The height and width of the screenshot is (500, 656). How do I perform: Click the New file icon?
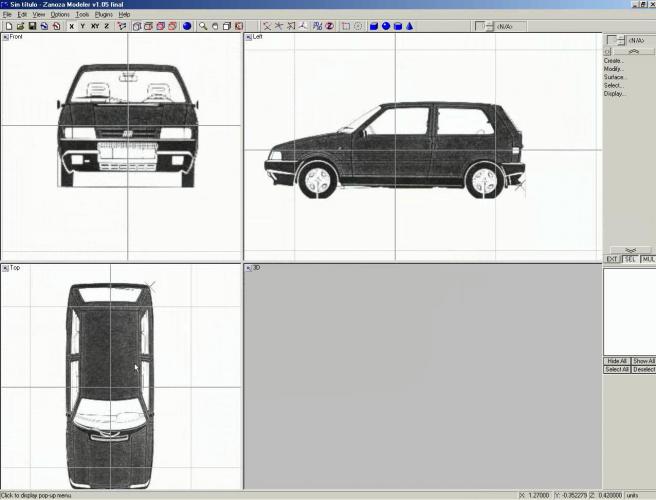click(x=8, y=26)
